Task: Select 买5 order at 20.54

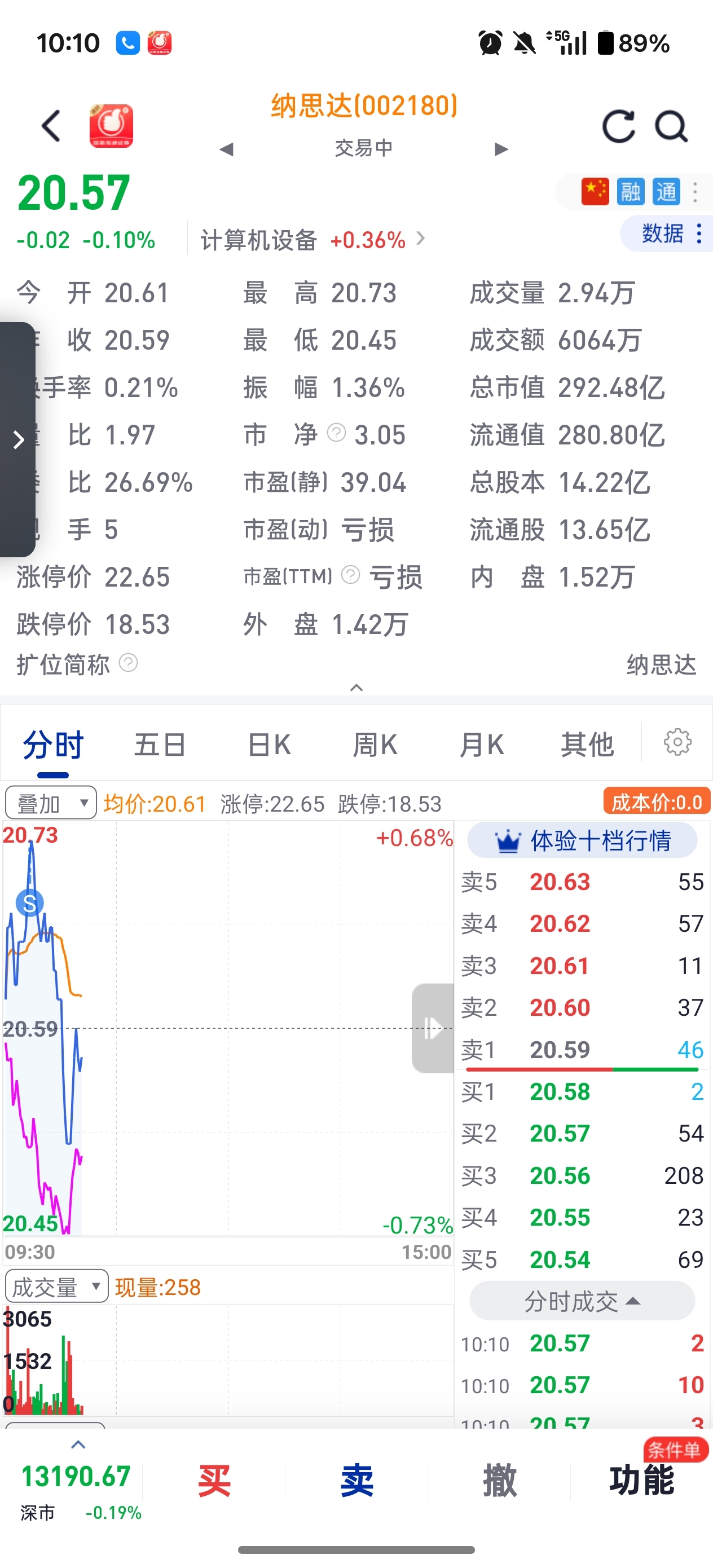Action: pos(582,1260)
